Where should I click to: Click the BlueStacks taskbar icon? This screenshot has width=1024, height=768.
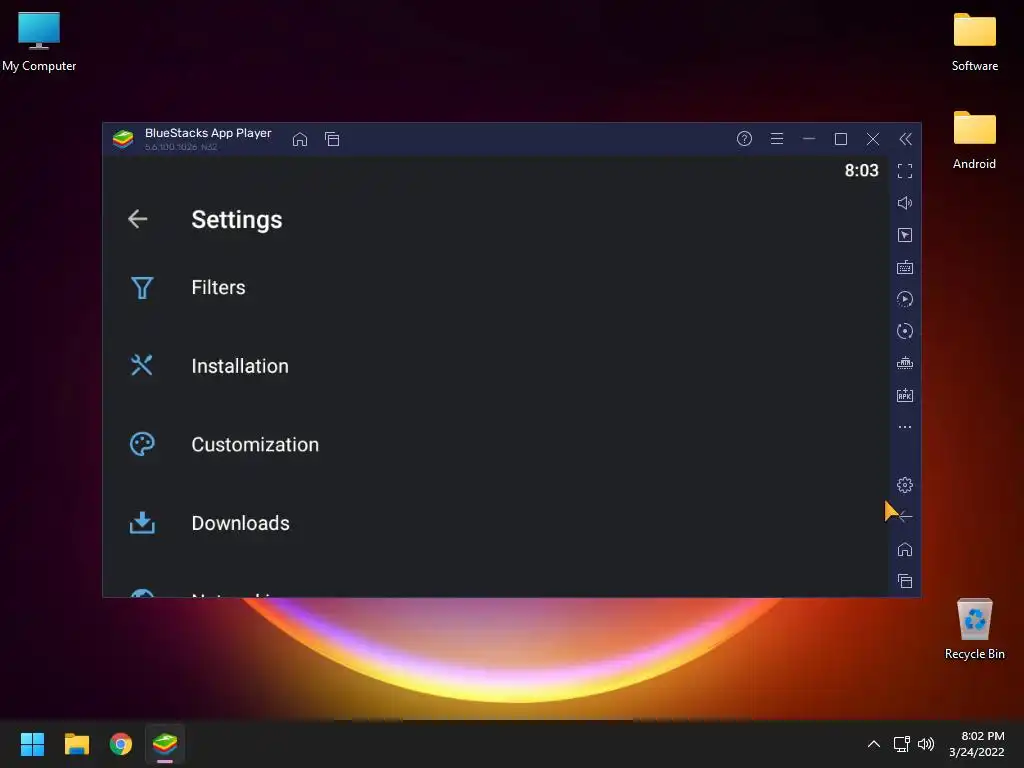tap(165, 744)
